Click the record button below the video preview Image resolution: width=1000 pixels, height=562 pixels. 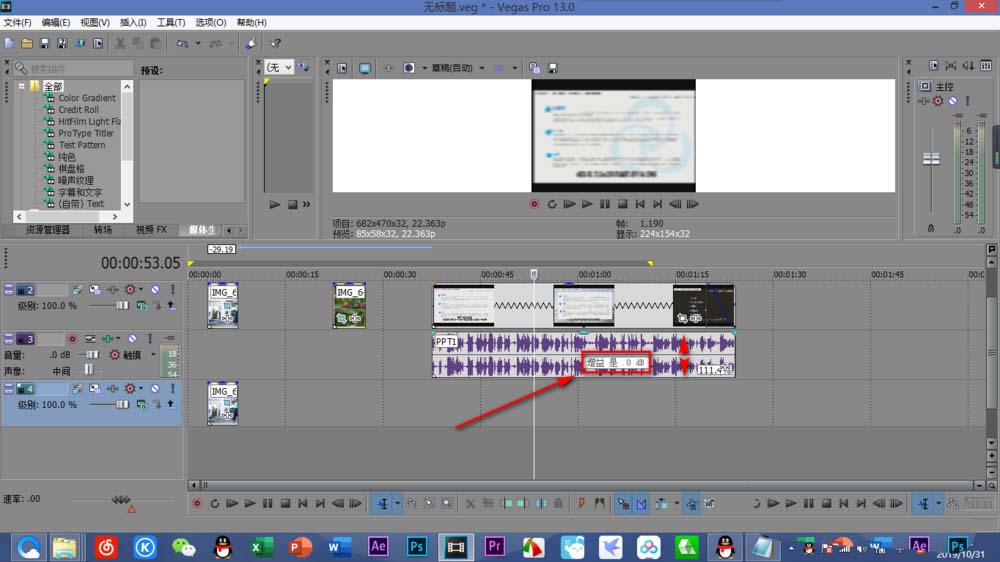[x=534, y=204]
